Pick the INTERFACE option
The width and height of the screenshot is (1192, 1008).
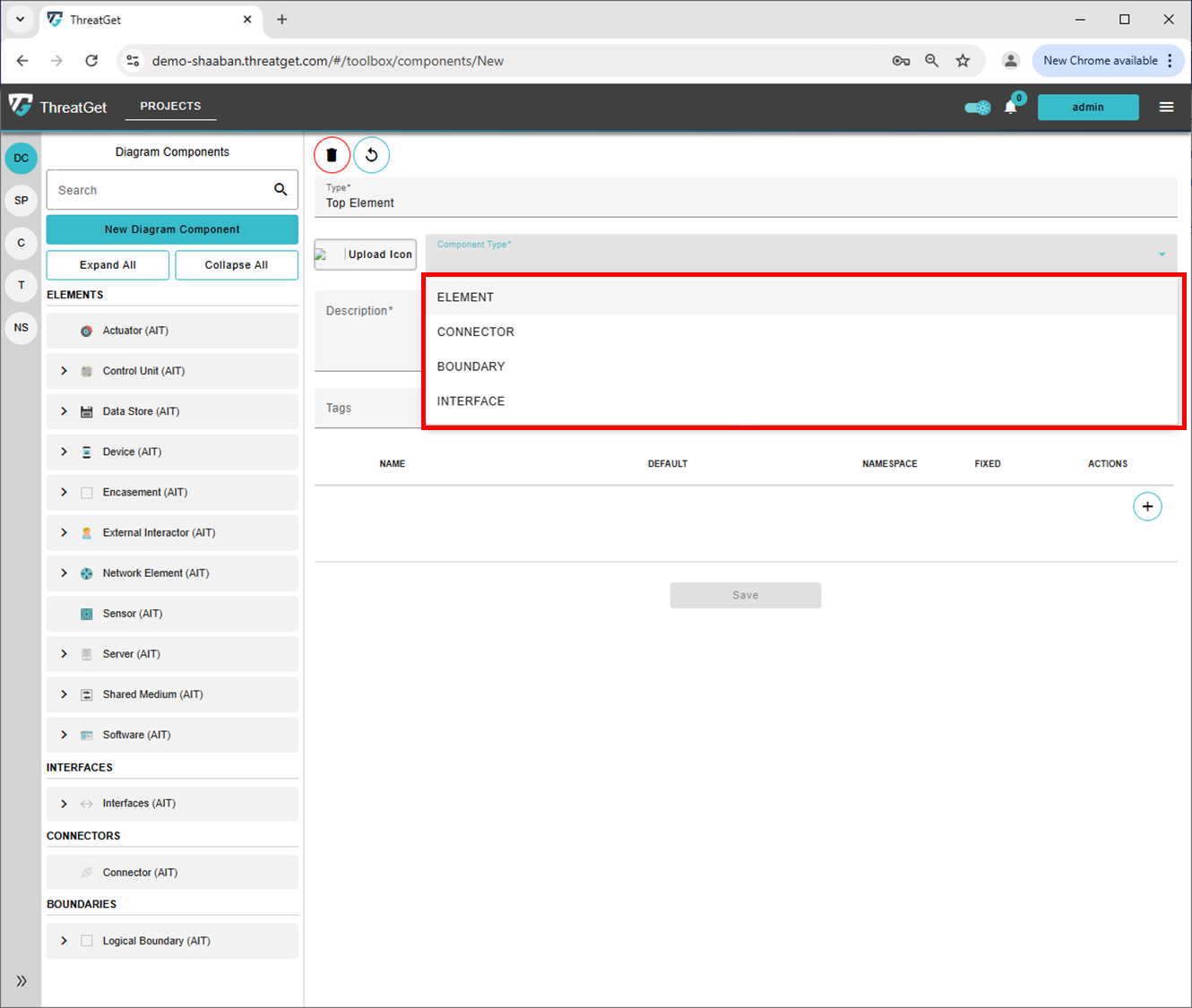[x=471, y=401]
